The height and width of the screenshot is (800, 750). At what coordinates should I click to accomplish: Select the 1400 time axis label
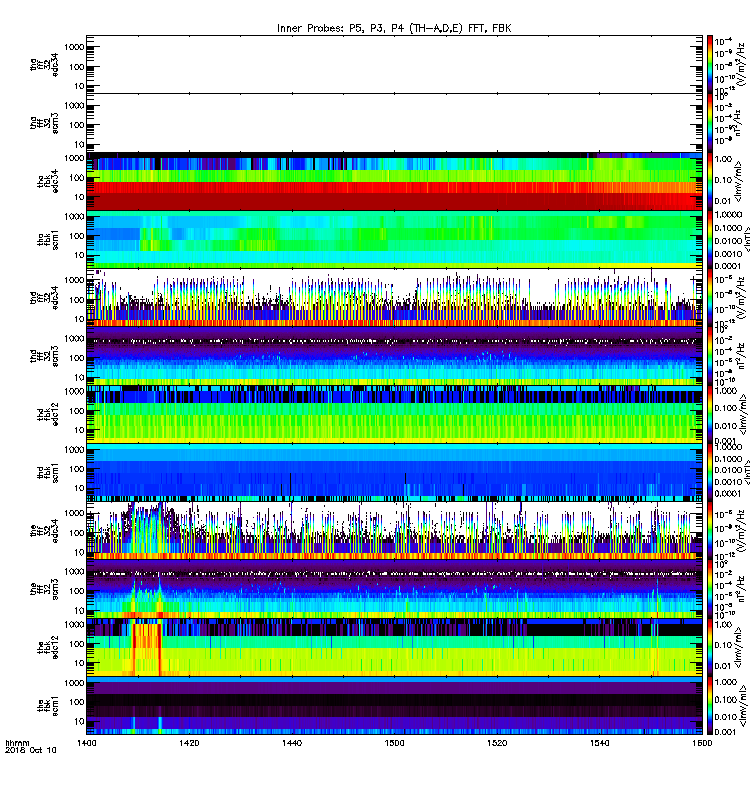pyautogui.click(x=86, y=743)
